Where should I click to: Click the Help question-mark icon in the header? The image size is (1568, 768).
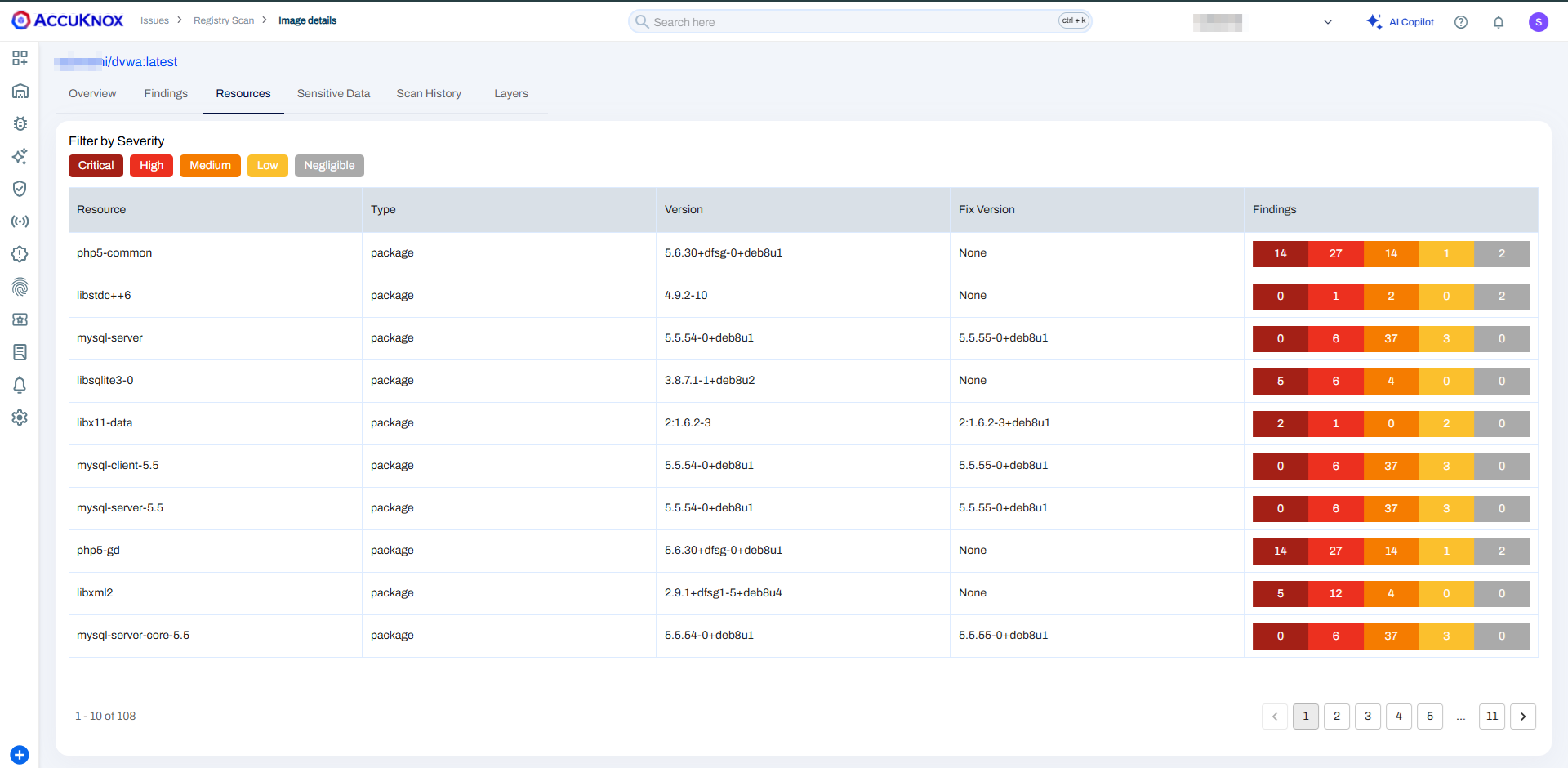click(1461, 22)
